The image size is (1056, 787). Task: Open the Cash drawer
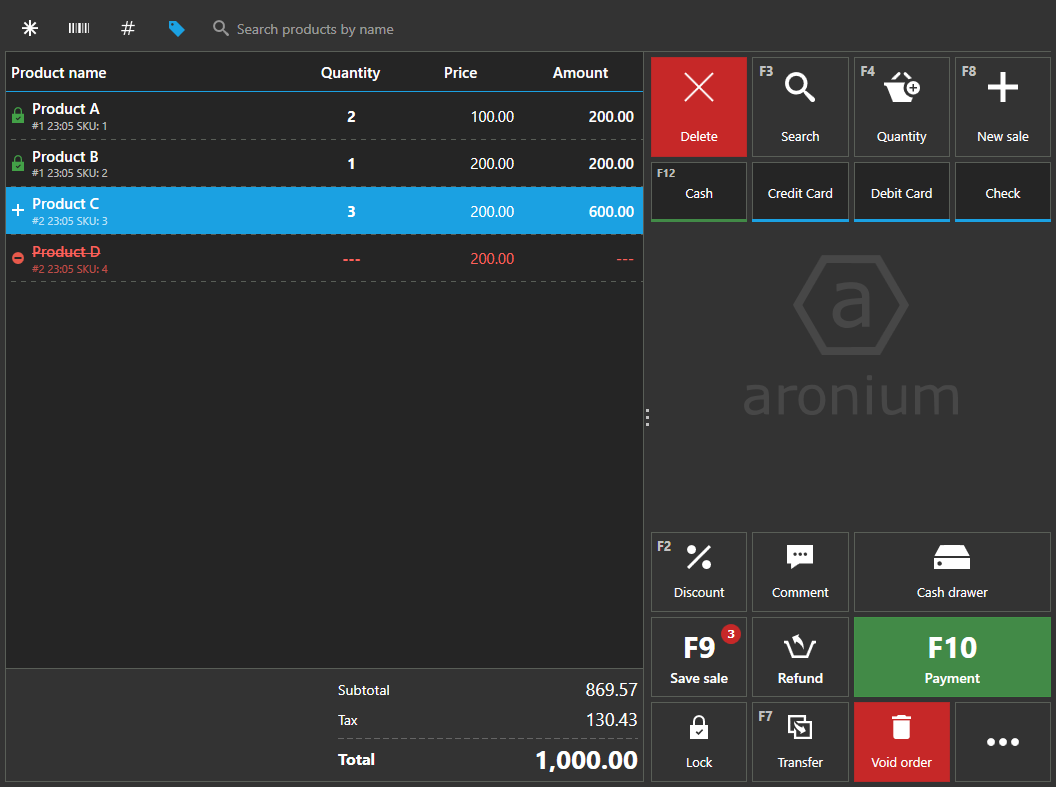951,570
